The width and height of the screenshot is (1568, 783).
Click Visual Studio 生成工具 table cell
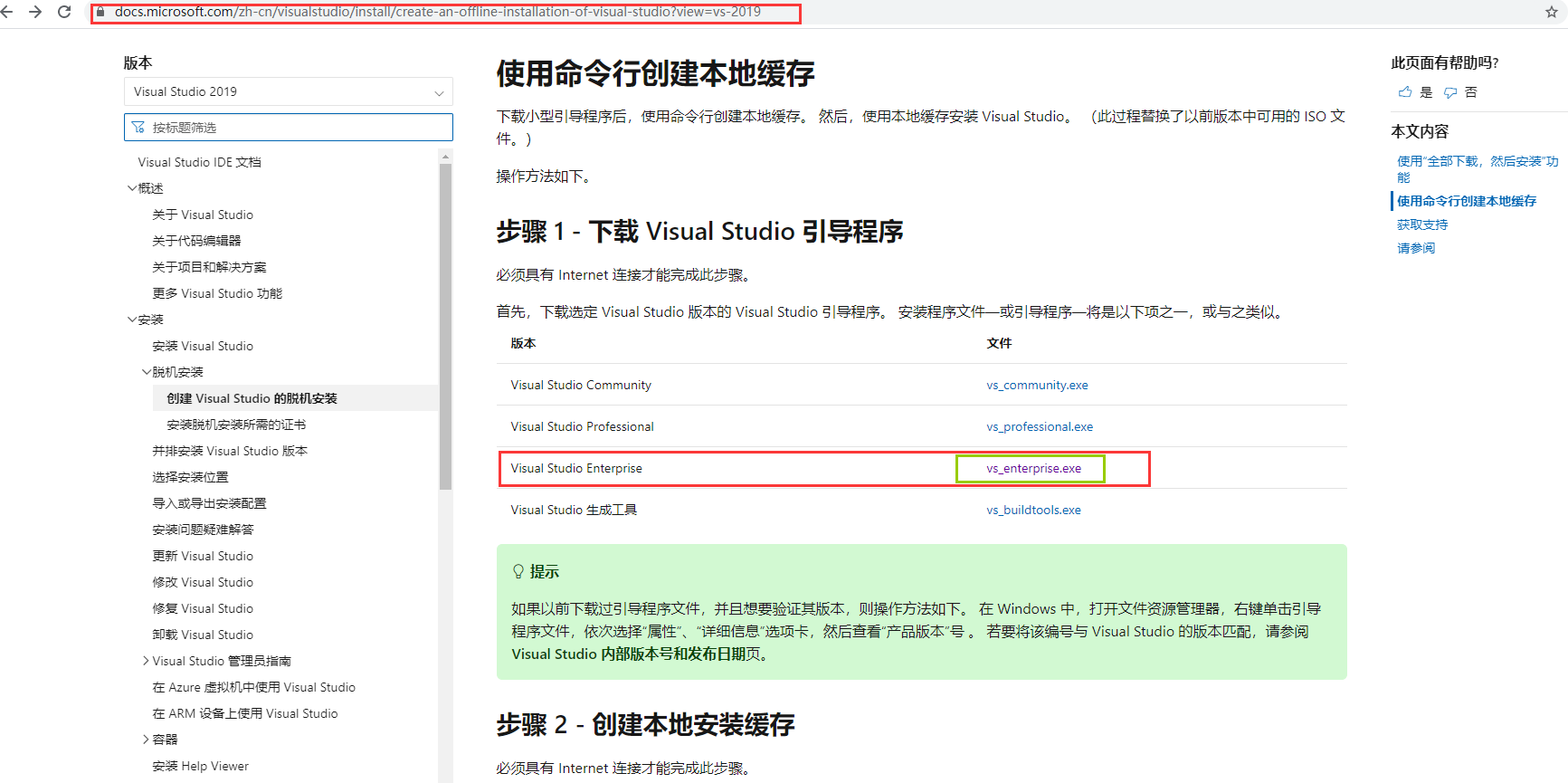click(574, 510)
